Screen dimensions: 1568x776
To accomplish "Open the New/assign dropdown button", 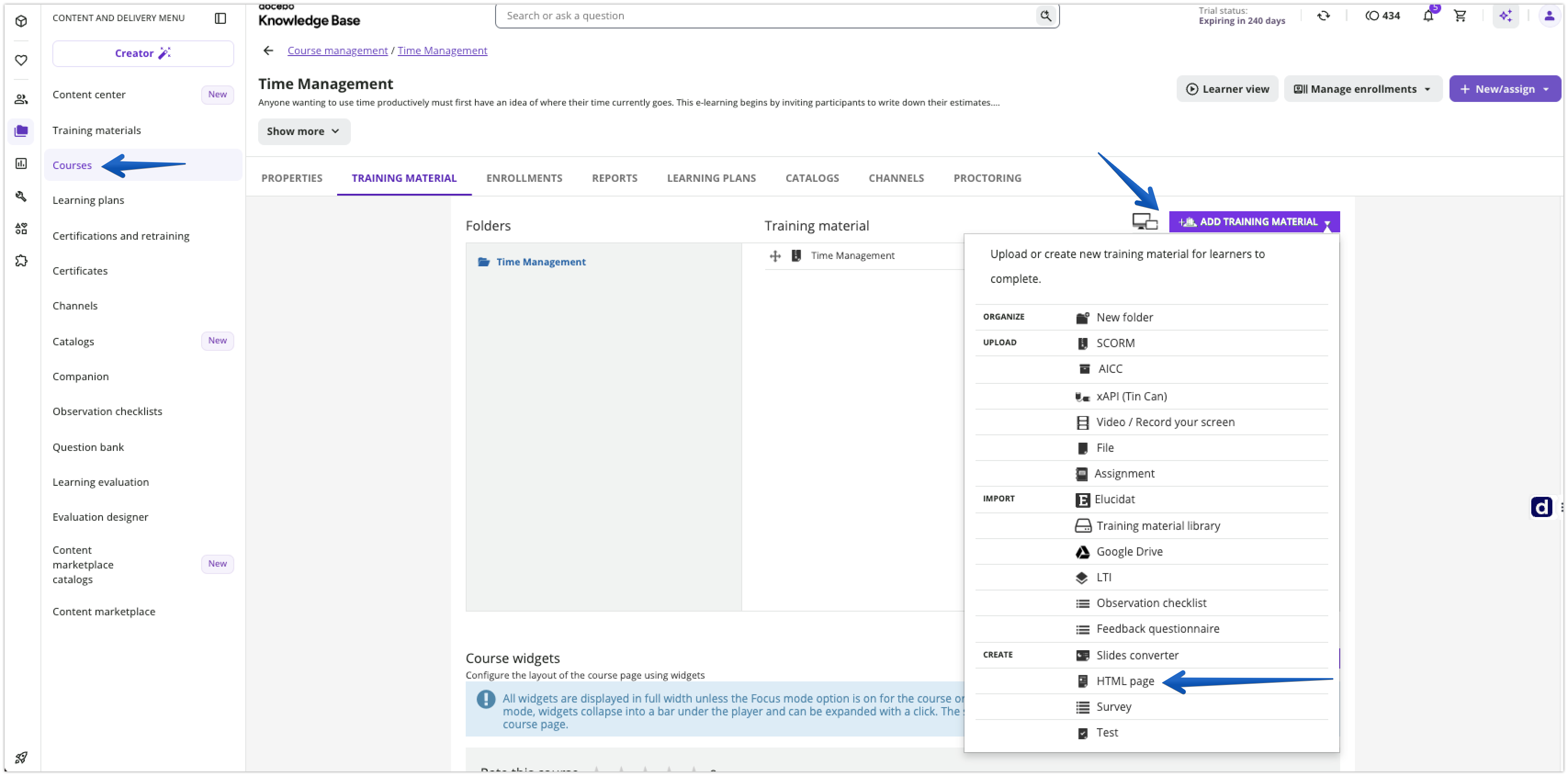I will [x=1505, y=89].
